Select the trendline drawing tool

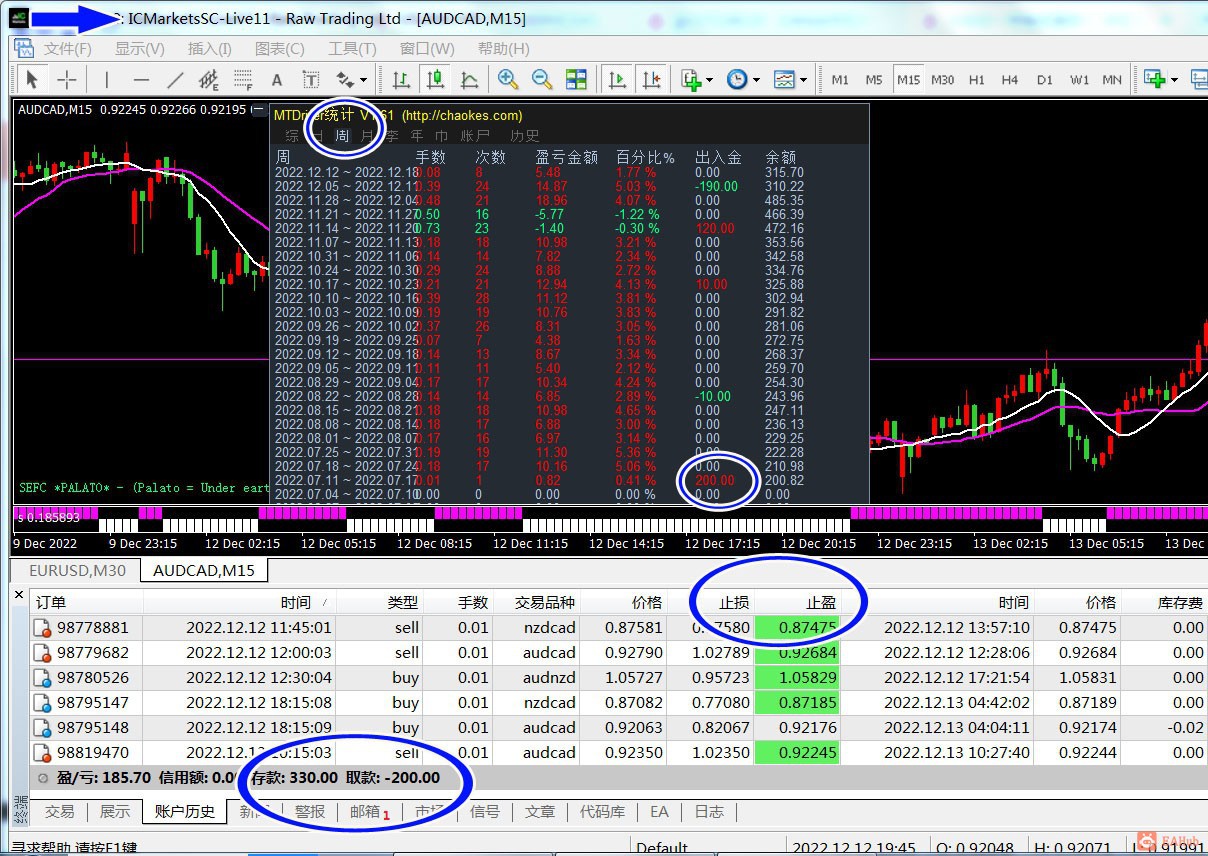coord(175,79)
